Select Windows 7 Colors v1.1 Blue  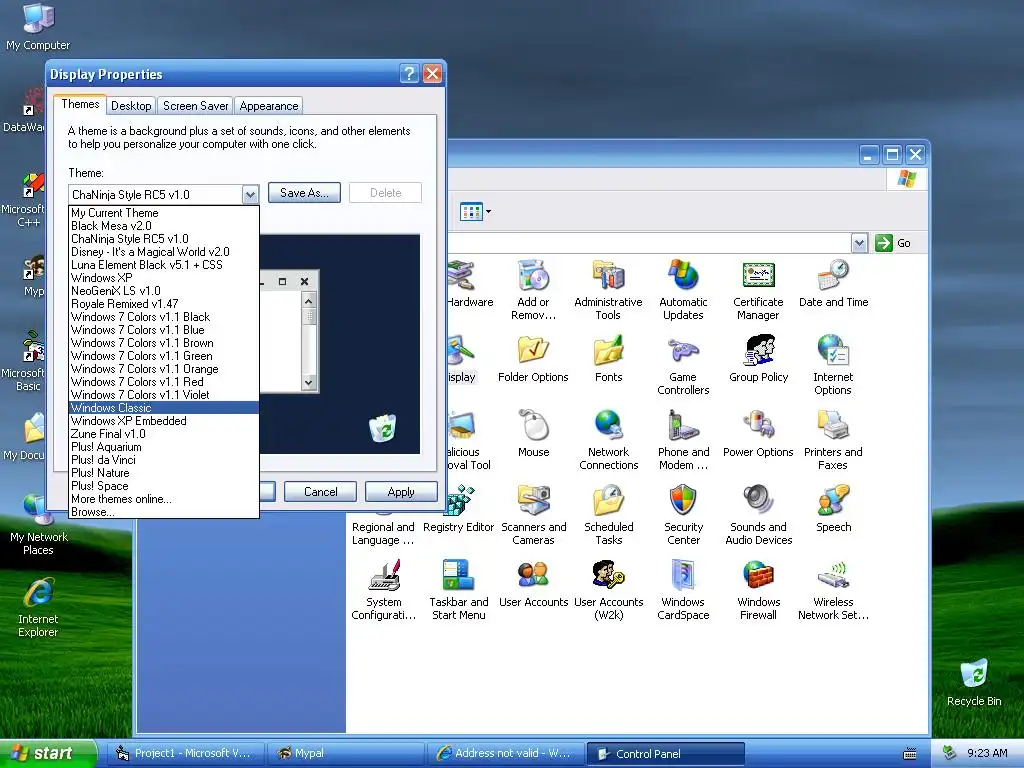pos(164,330)
